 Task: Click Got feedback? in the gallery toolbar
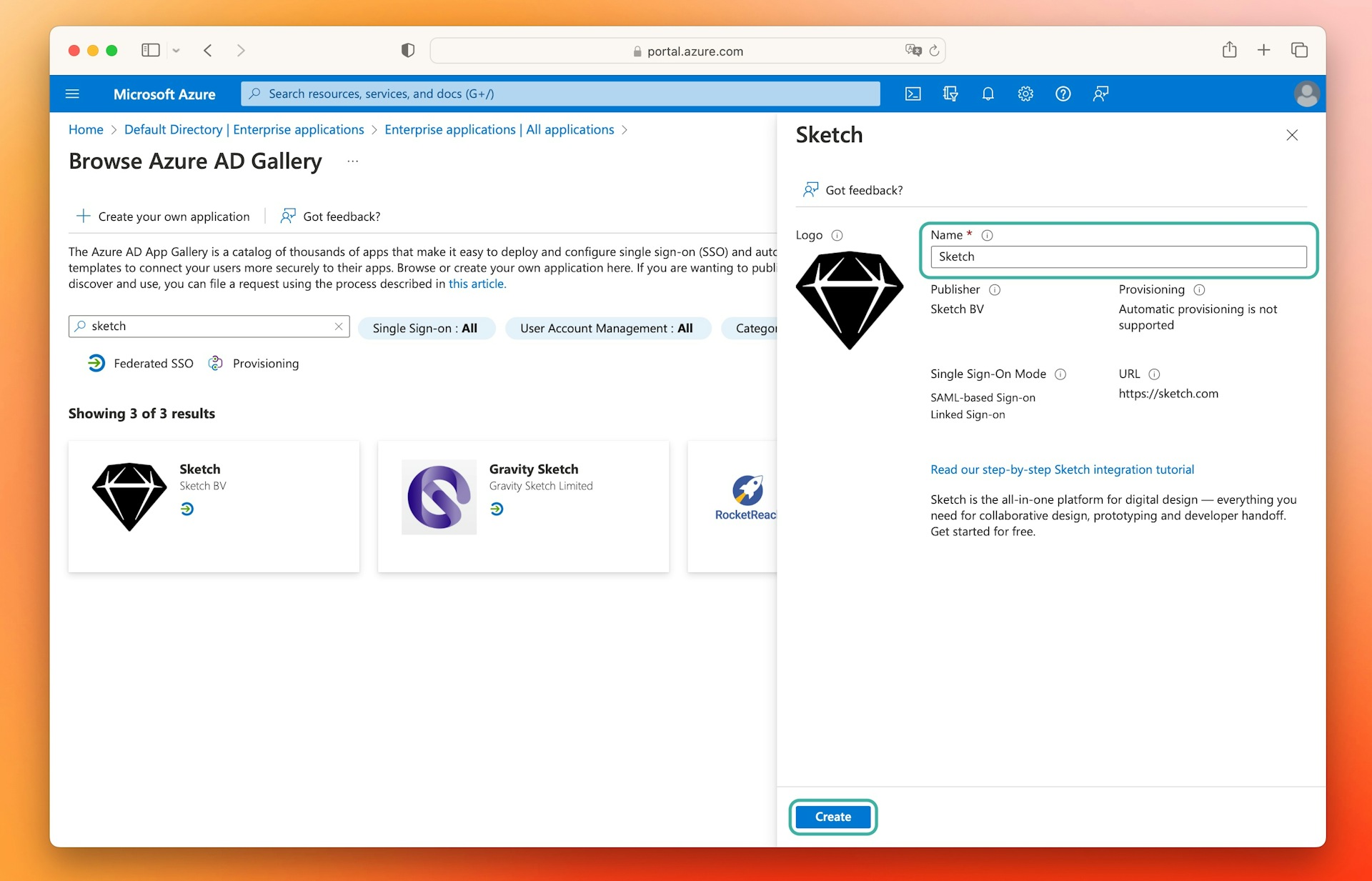(x=331, y=216)
